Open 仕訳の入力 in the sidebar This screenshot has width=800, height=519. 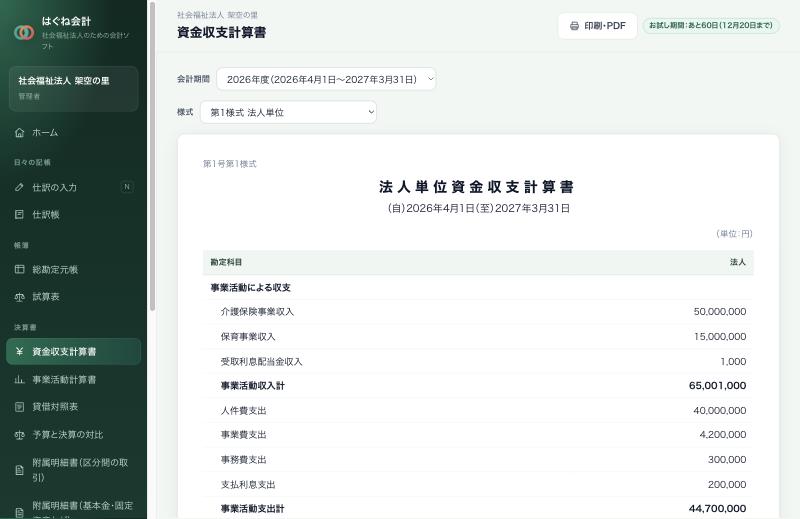pyautogui.click(x=73, y=187)
